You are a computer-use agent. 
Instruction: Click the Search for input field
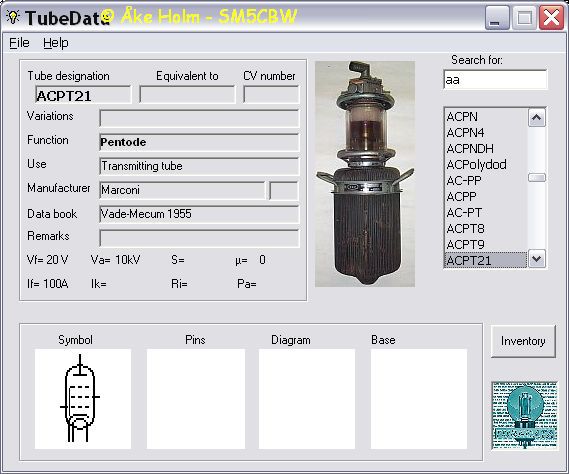495,79
